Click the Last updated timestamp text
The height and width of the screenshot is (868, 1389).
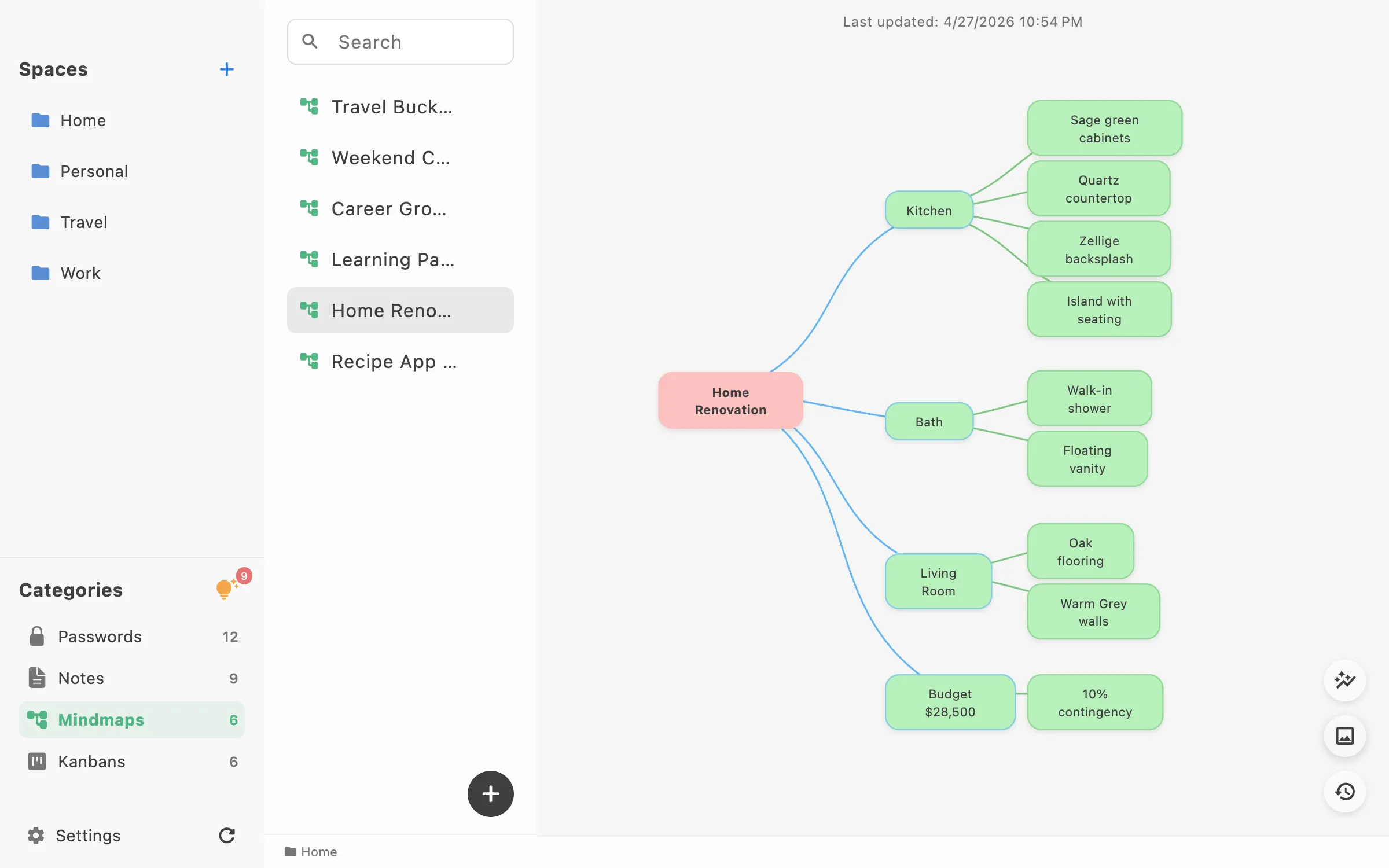962,22
